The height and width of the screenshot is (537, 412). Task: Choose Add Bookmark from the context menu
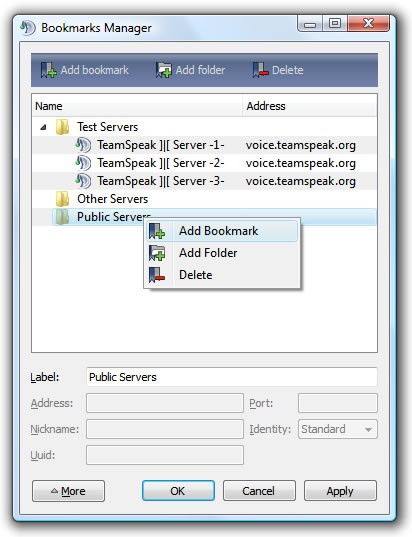(222, 231)
